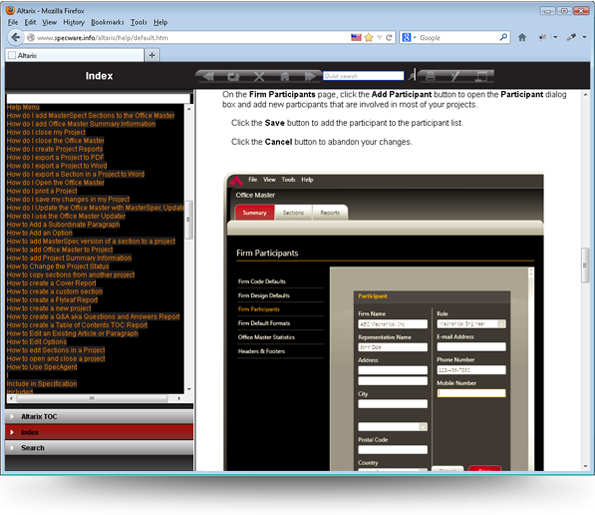Click the US flag icon in address bar
This screenshot has width=595, height=515.
pyautogui.click(x=356, y=37)
